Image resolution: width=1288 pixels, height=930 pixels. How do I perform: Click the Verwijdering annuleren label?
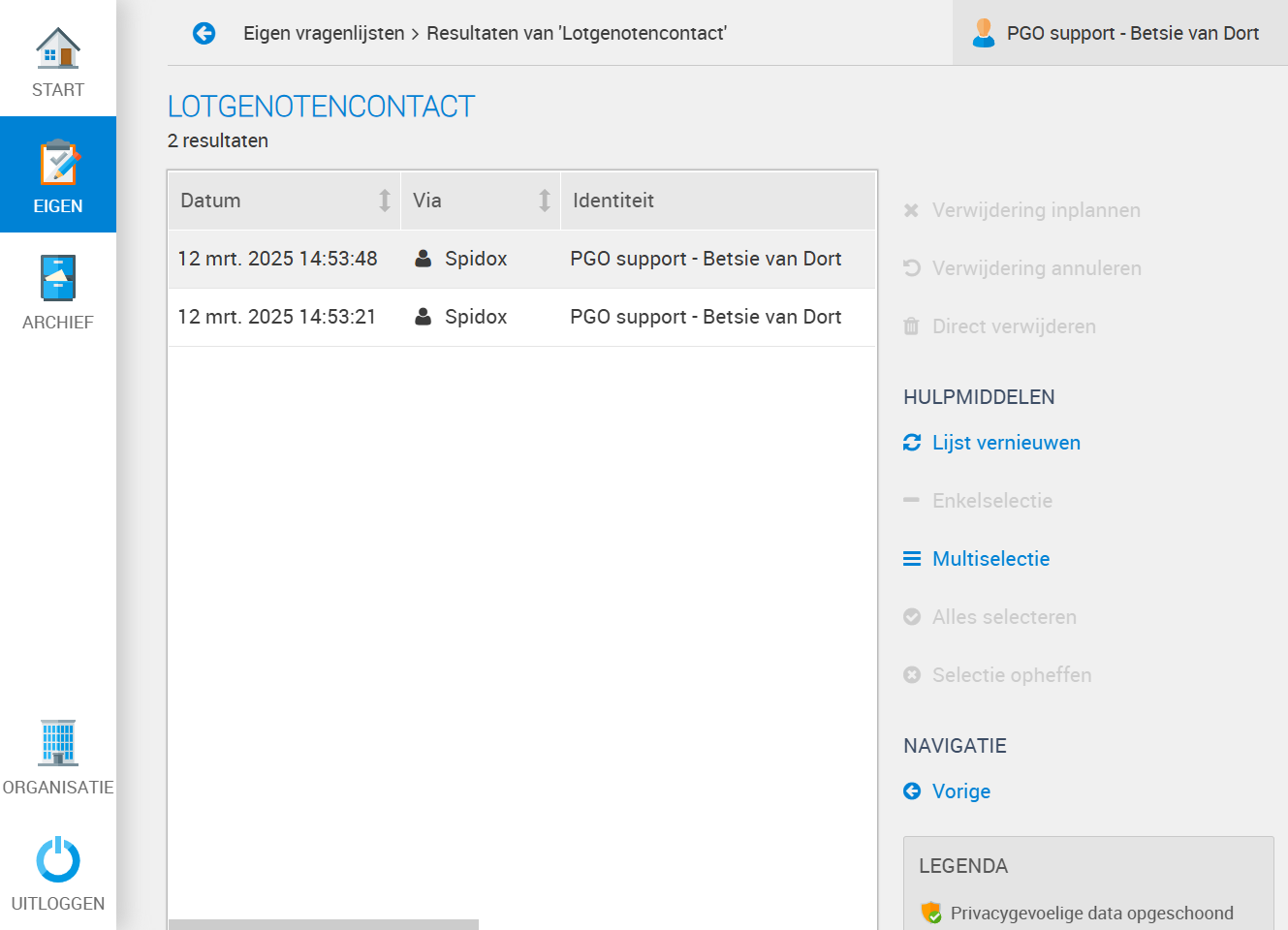tap(1037, 268)
